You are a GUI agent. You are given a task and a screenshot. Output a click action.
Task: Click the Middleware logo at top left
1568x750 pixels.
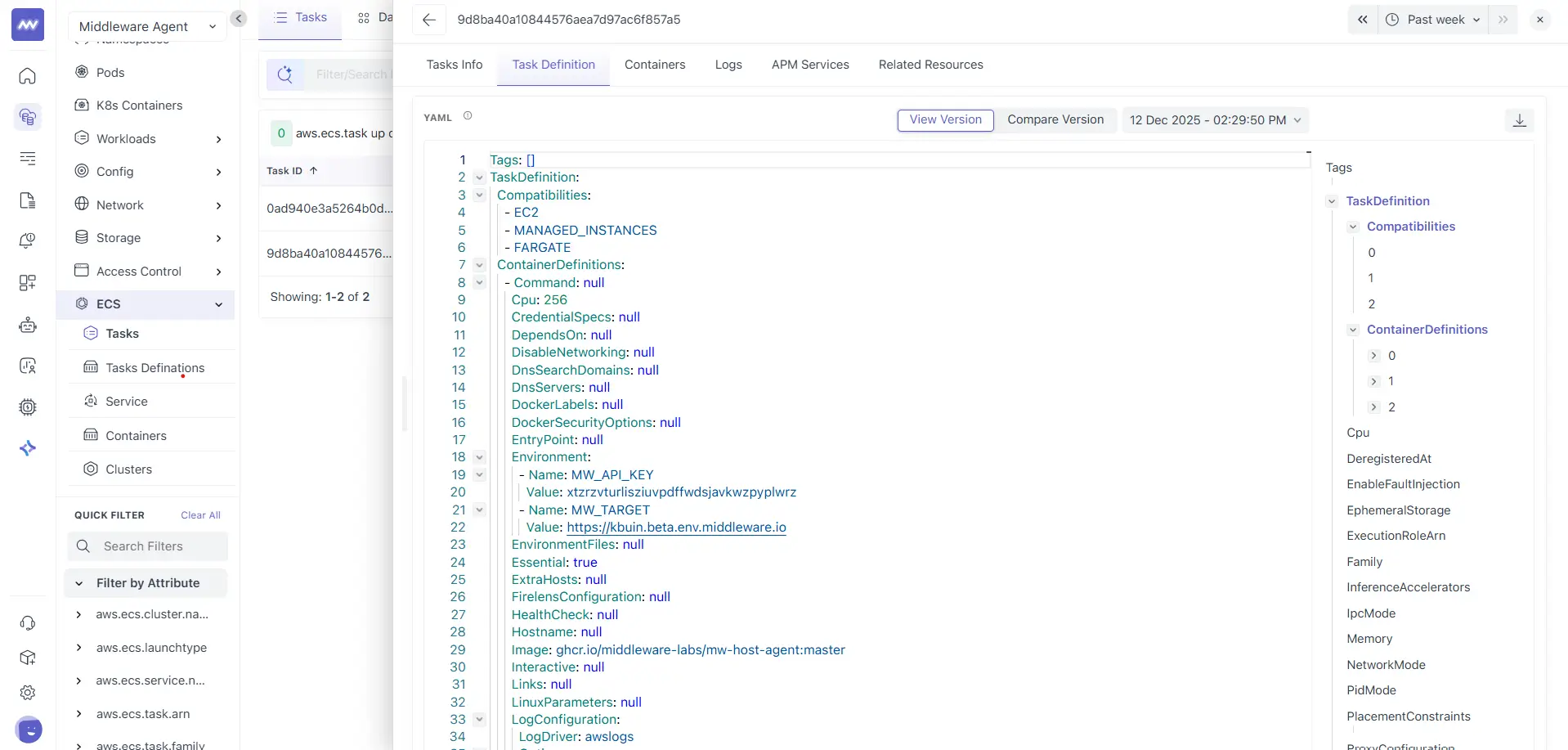point(27,24)
